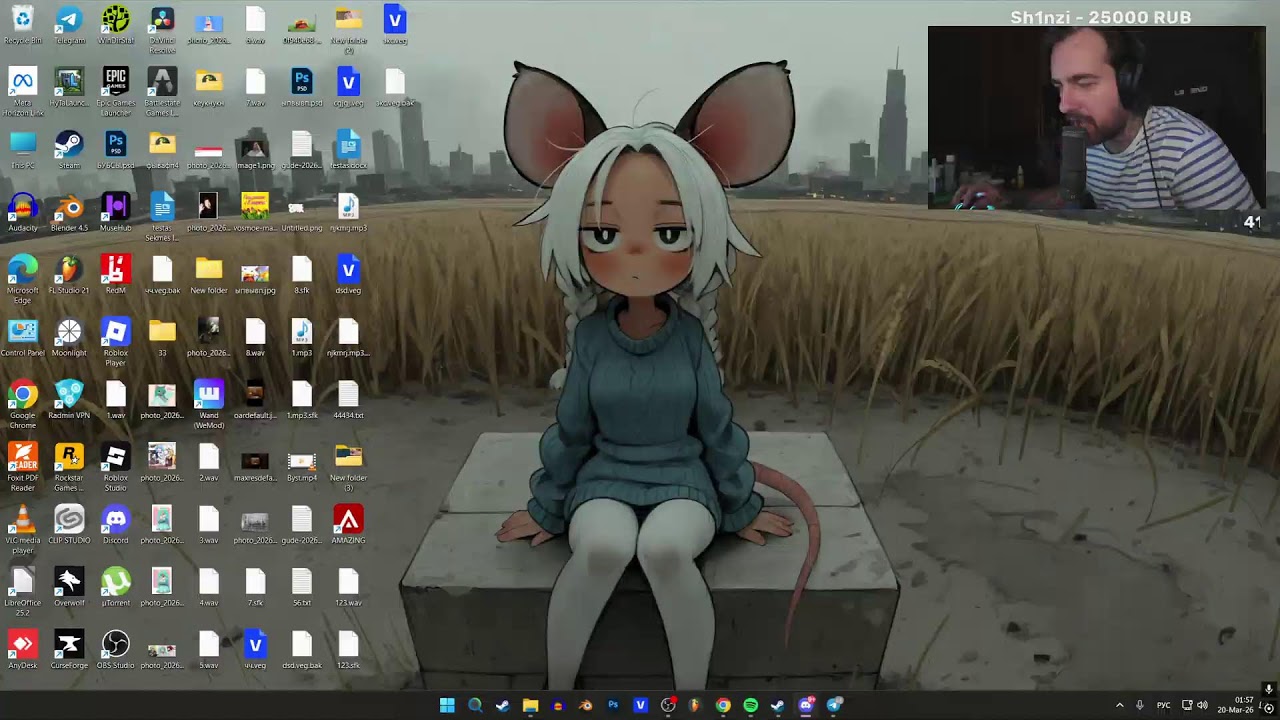
Task: Select the 'New folder (3)' desktop folder
Action: (348, 468)
